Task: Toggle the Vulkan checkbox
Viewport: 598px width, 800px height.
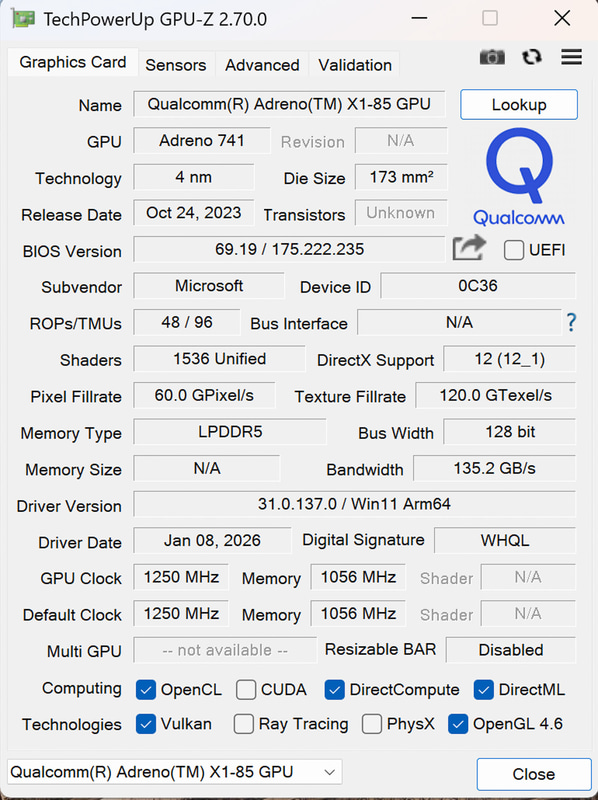Action: tap(145, 724)
